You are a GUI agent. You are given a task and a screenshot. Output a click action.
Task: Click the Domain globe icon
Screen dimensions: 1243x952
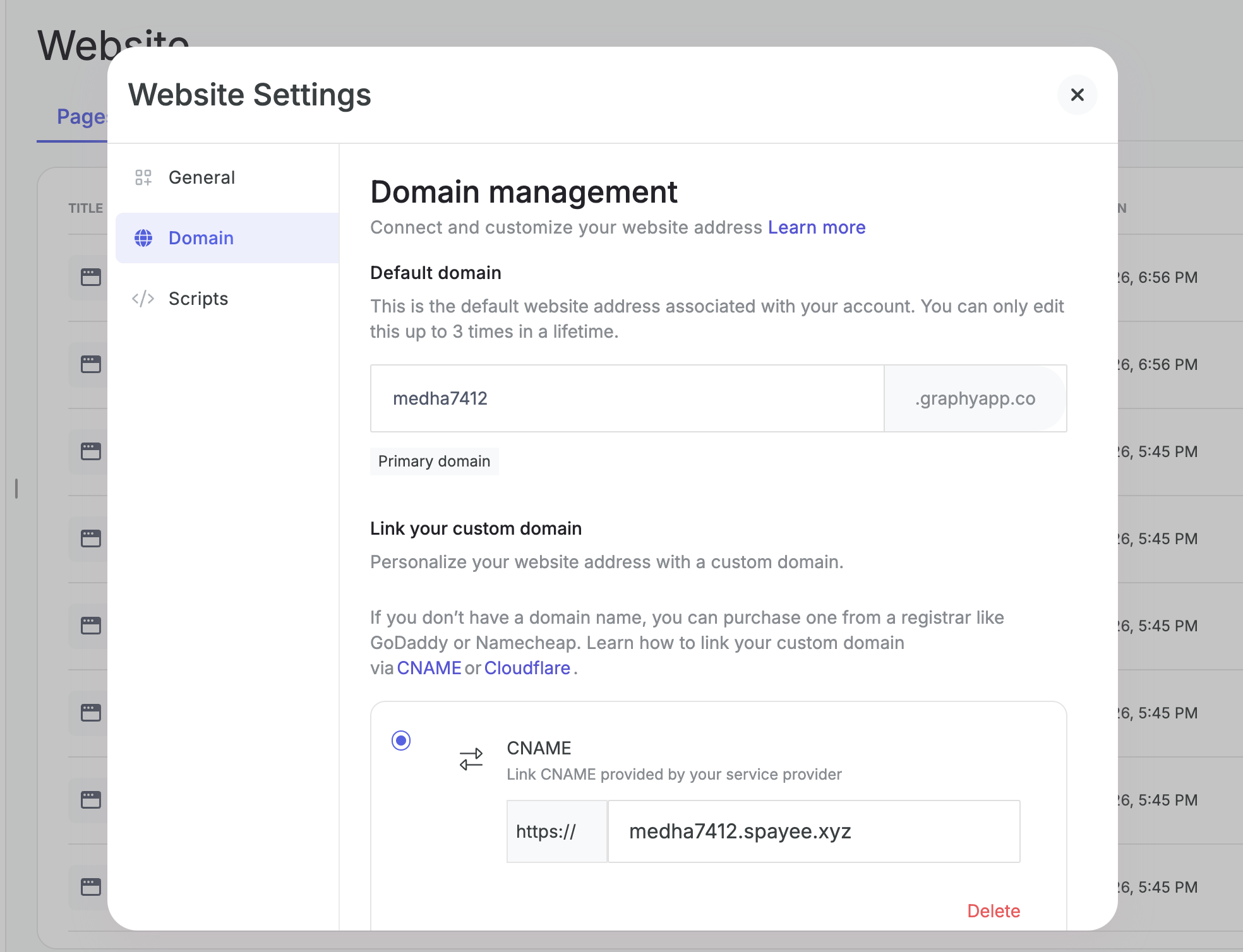coord(143,238)
